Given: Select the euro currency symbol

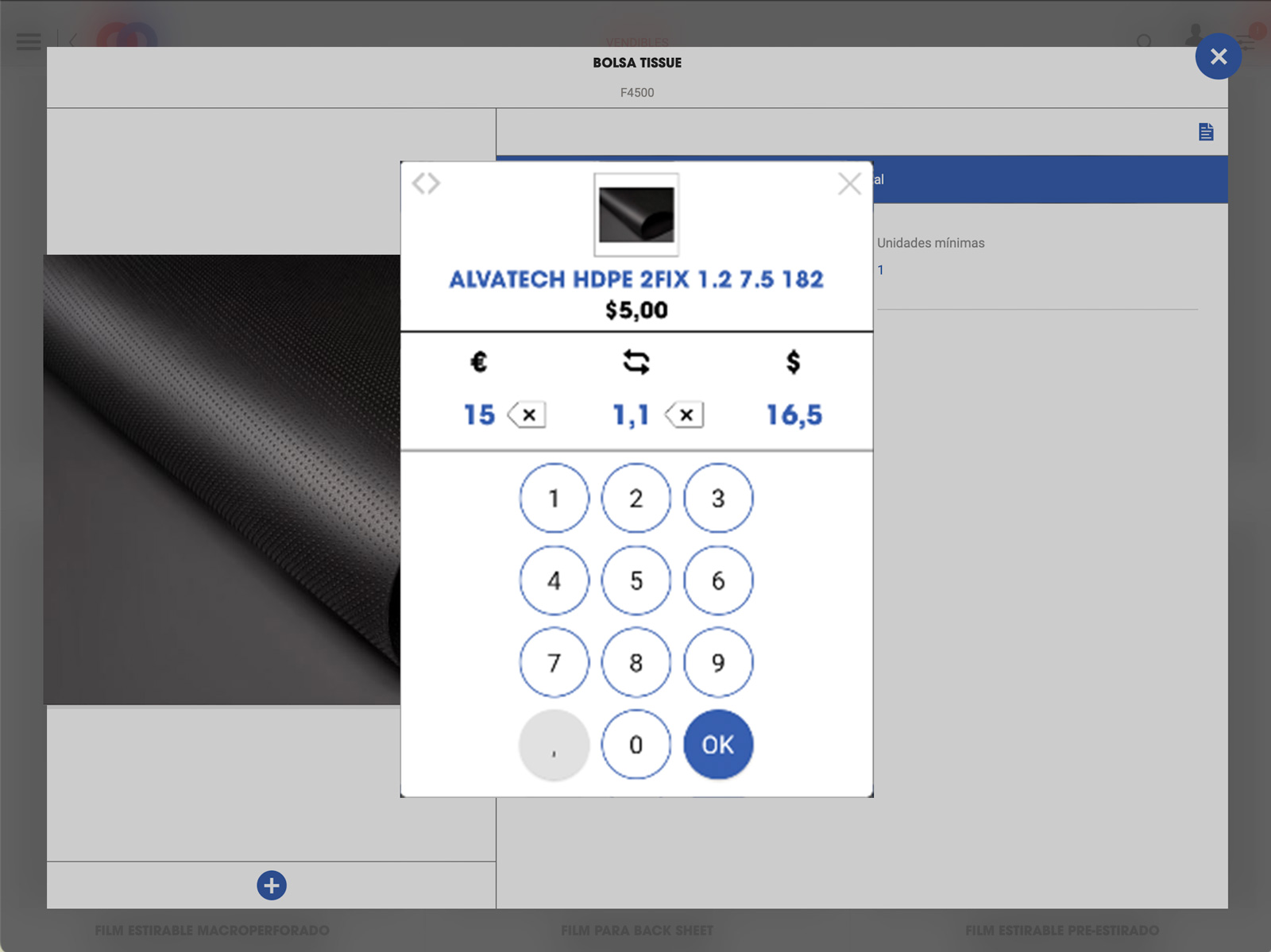Looking at the screenshot, I should pos(478,362).
